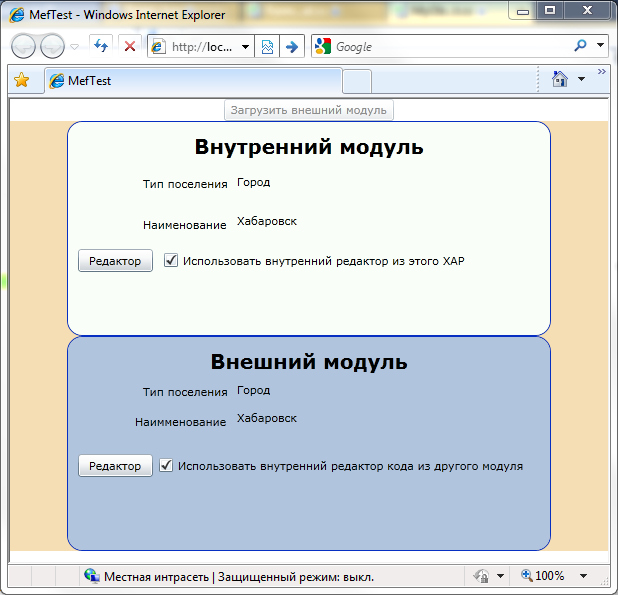Open the search provider dropdown arrow
The width and height of the screenshot is (618, 595).
pyautogui.click(x=600, y=45)
